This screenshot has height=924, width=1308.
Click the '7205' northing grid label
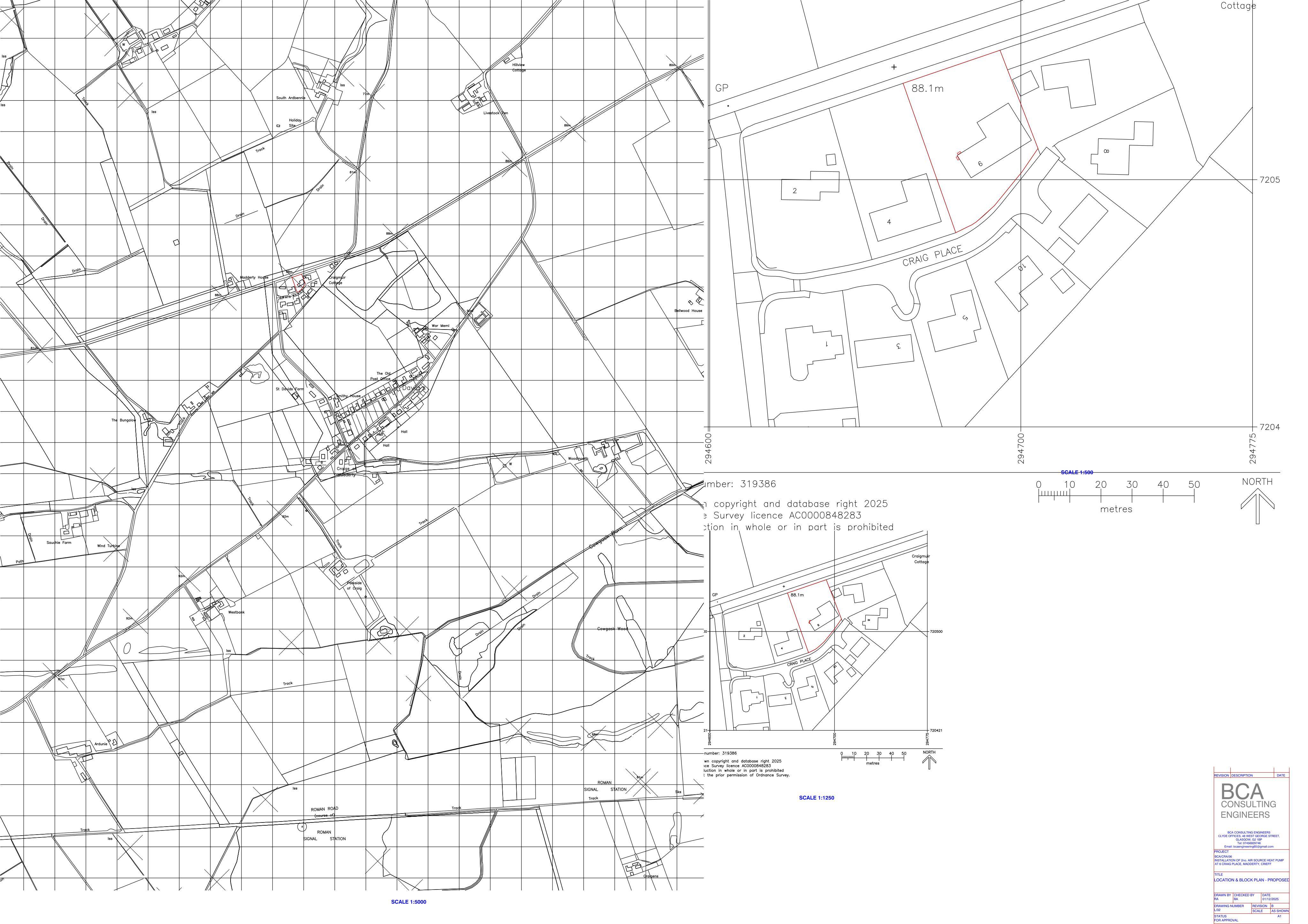coord(1269,180)
